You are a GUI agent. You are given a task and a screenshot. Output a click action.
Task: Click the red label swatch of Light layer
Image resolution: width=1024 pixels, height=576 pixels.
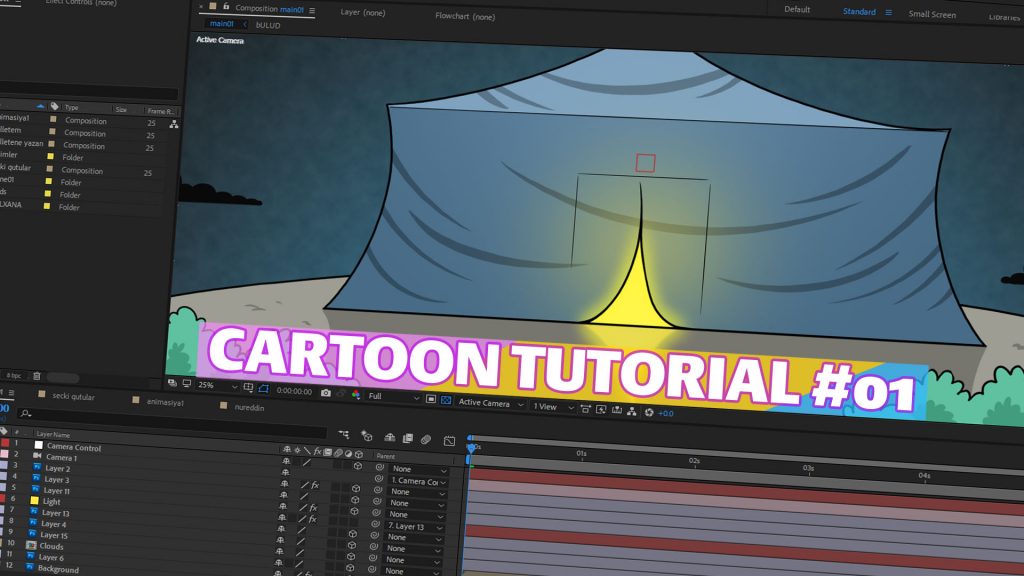click(3, 498)
